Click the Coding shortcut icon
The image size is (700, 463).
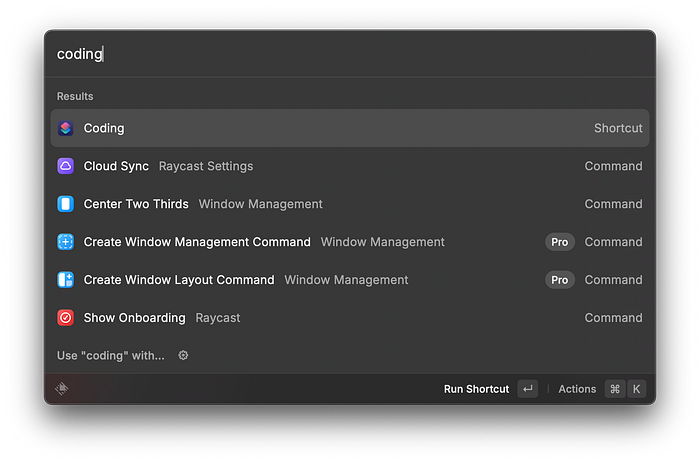click(66, 128)
